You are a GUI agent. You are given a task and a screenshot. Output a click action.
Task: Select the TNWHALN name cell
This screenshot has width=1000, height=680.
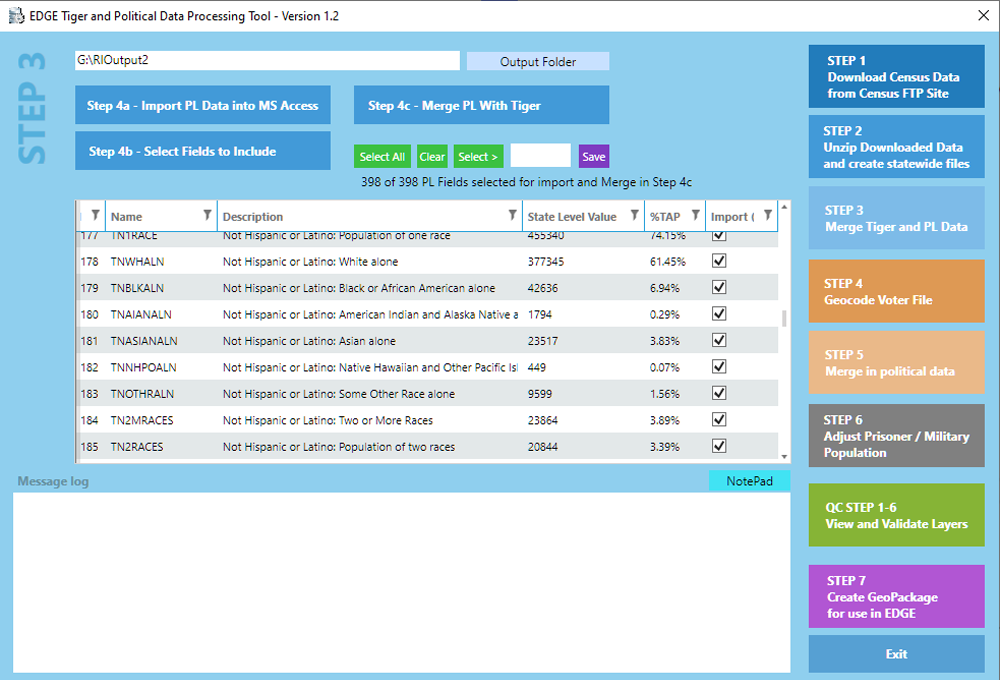(137, 262)
